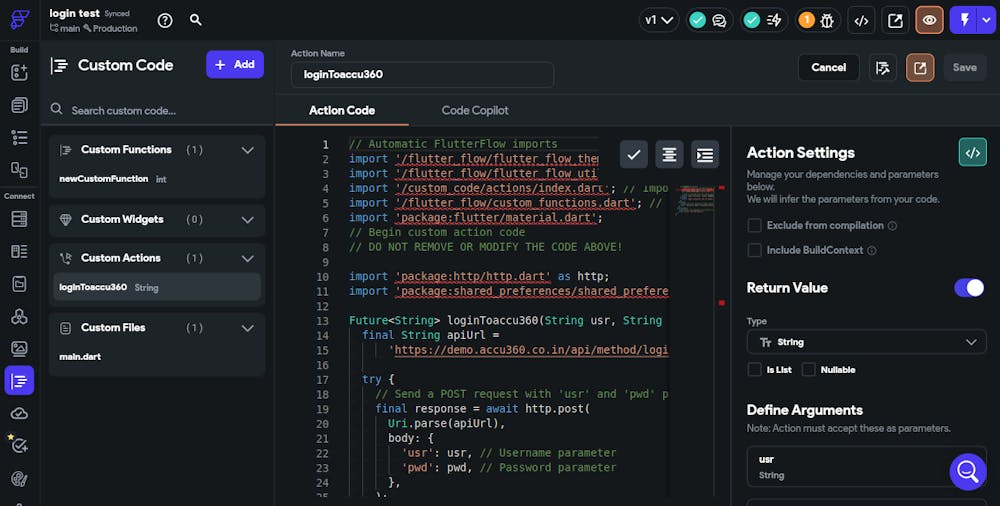Click the lightning bolt run button

[x=966, y=20]
